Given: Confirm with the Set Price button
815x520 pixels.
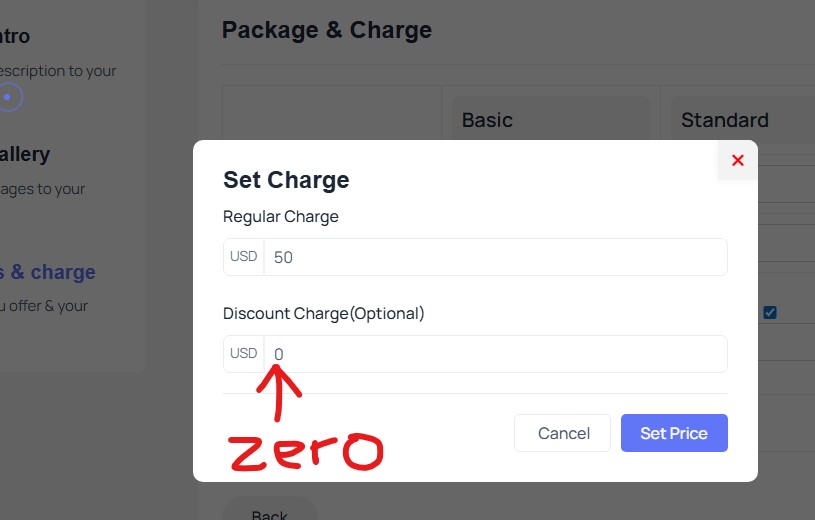Looking at the screenshot, I should (x=673, y=433).
